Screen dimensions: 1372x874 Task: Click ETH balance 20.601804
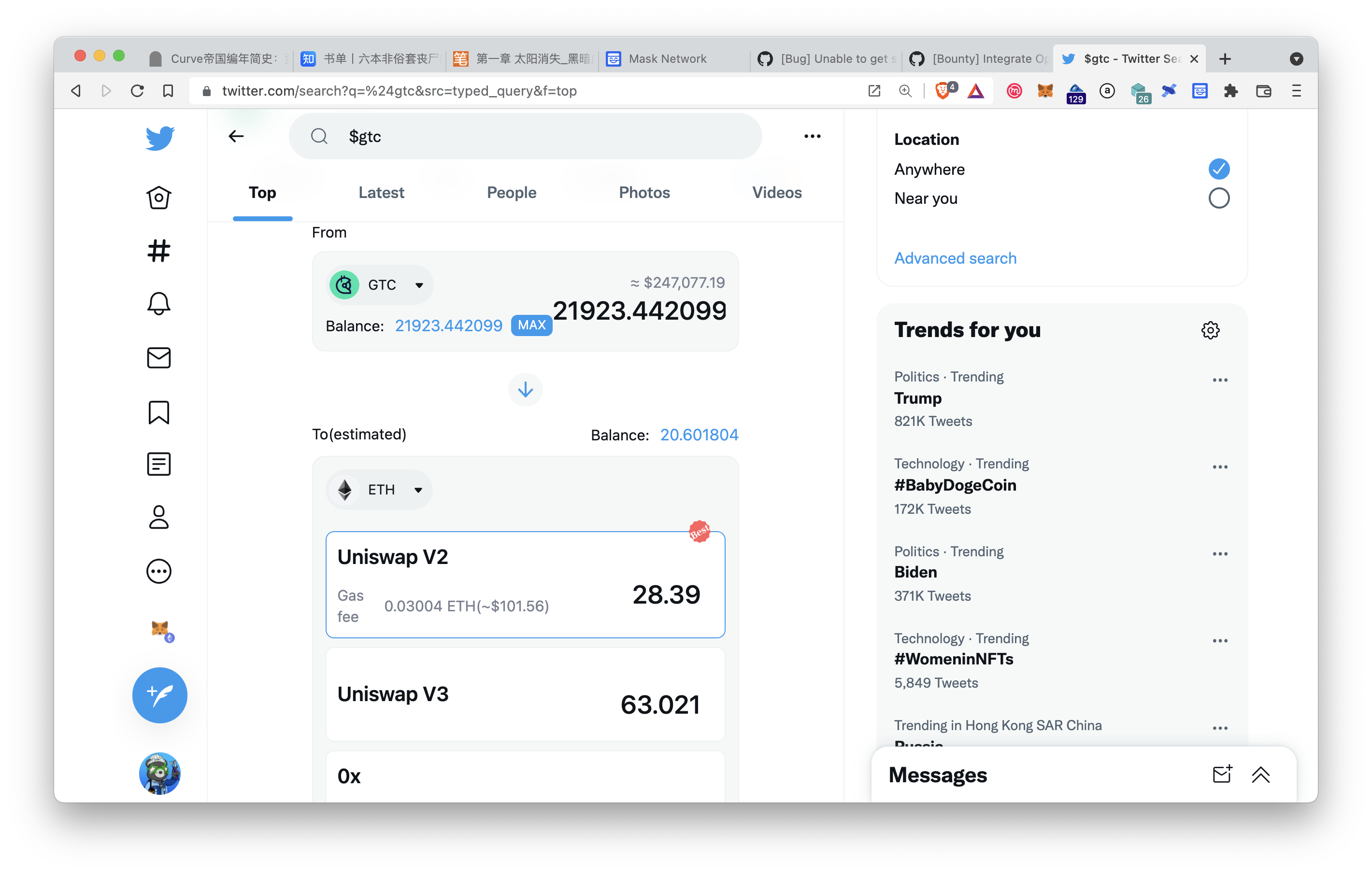tap(699, 435)
